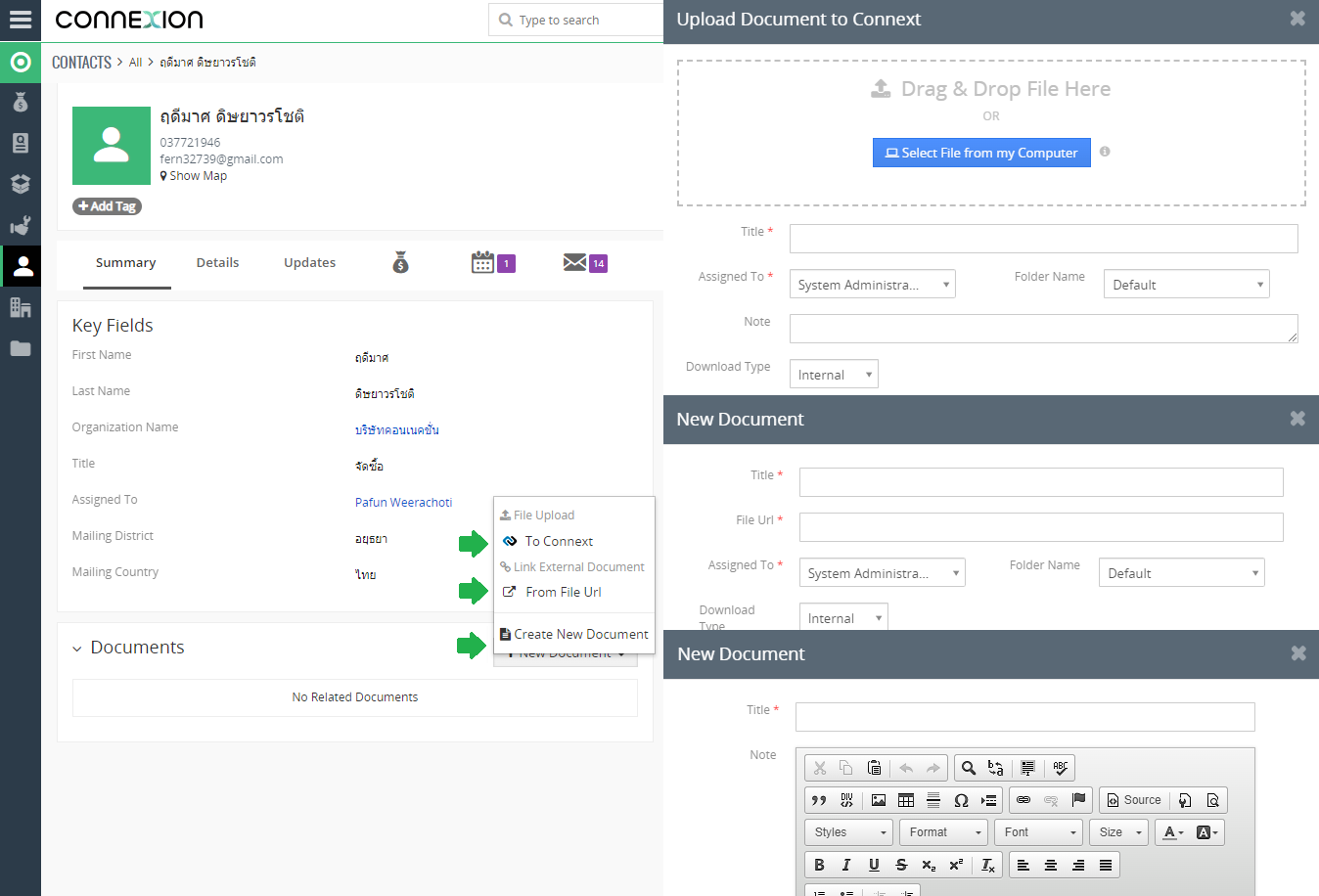Open the envelope emails tab icon
The height and width of the screenshot is (896, 1319).
tap(574, 262)
